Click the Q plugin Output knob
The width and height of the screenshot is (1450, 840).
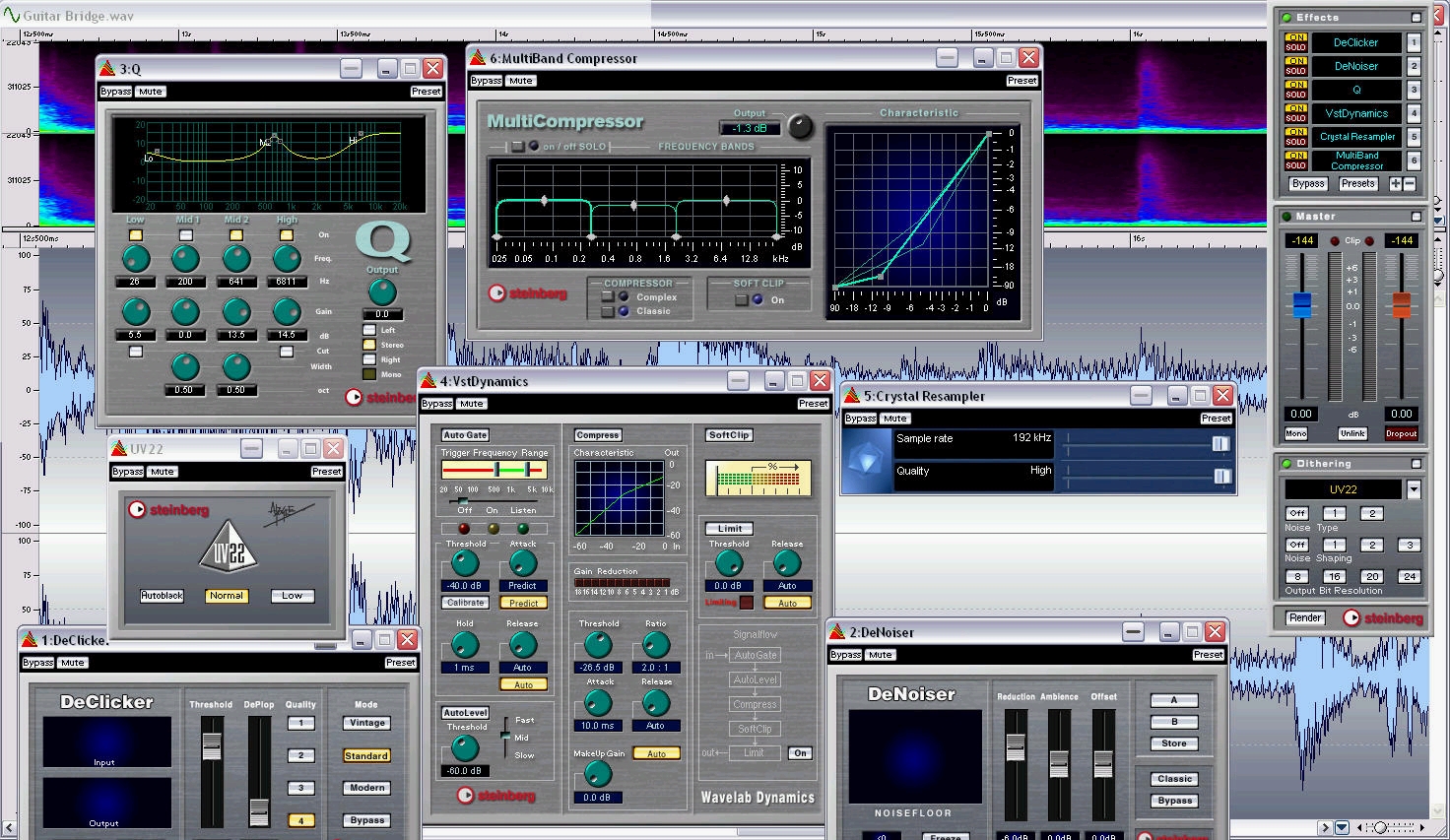pyautogui.click(x=382, y=291)
